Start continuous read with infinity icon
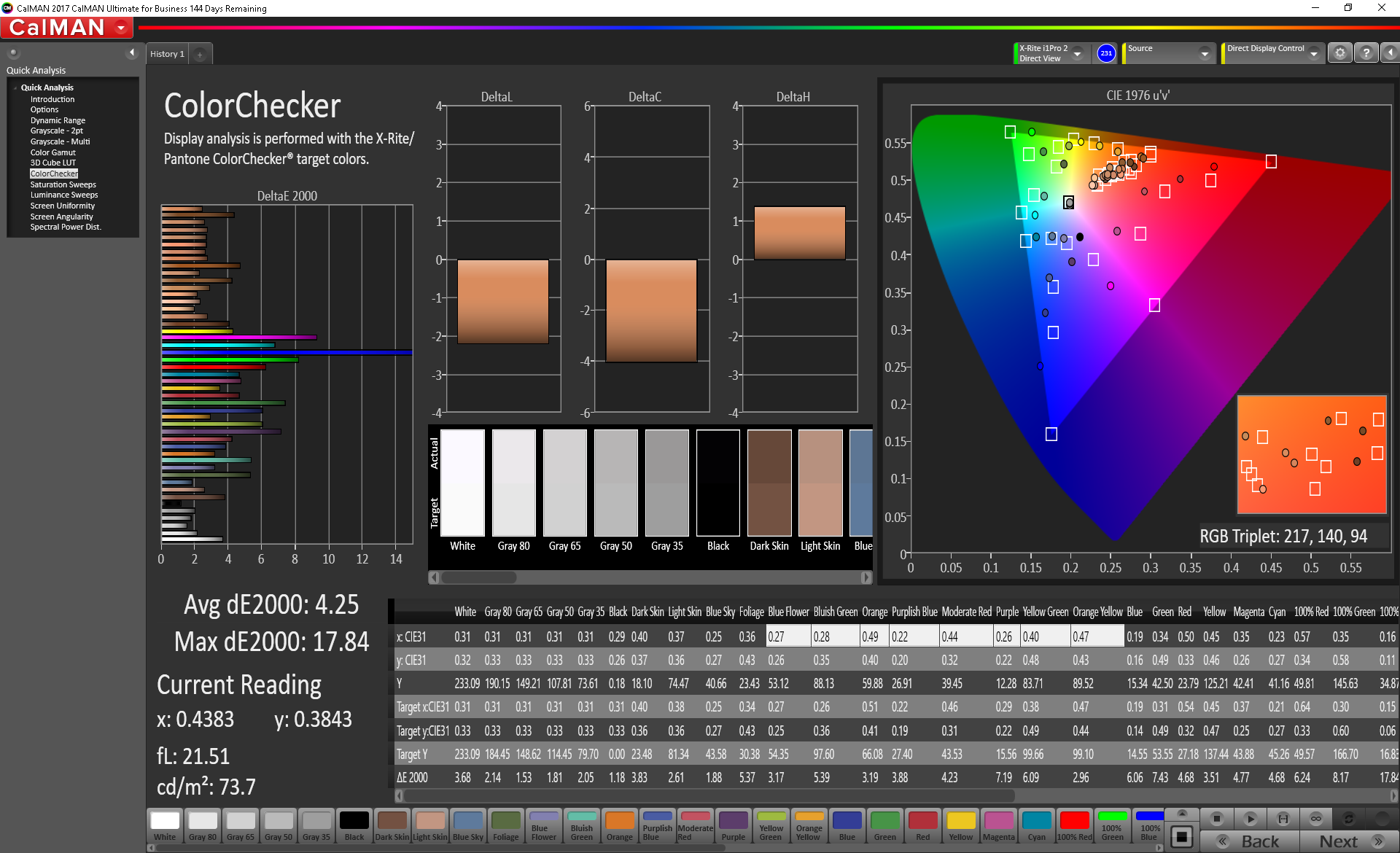 click(1316, 819)
